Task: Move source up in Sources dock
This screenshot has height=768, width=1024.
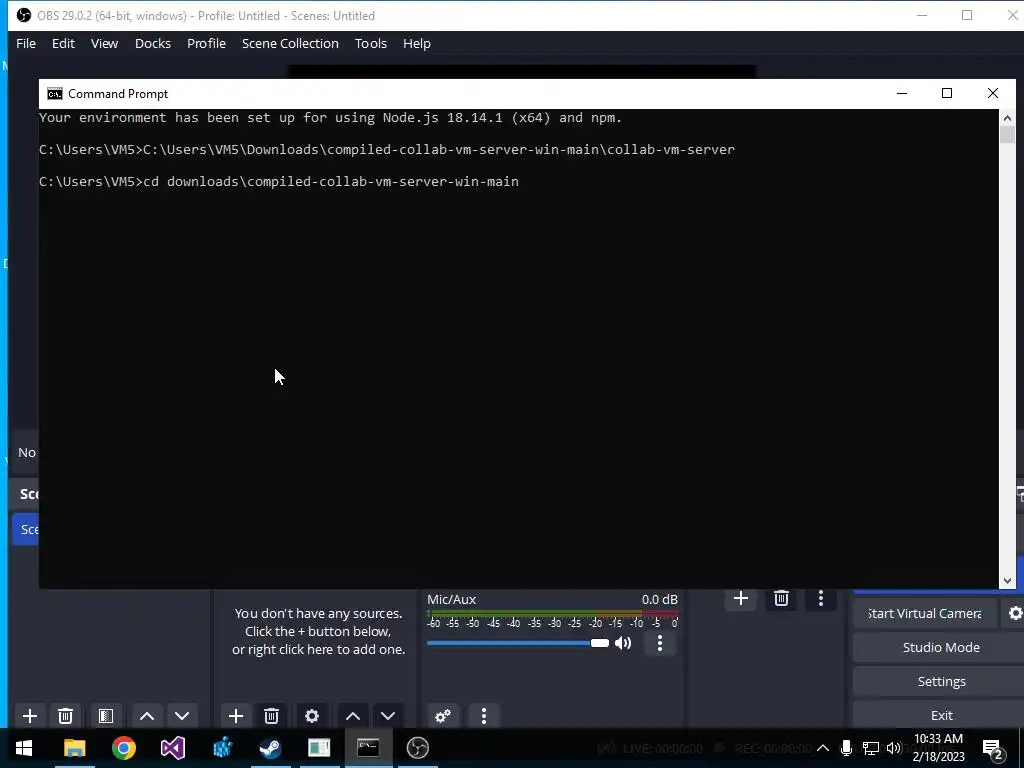Action: (353, 716)
